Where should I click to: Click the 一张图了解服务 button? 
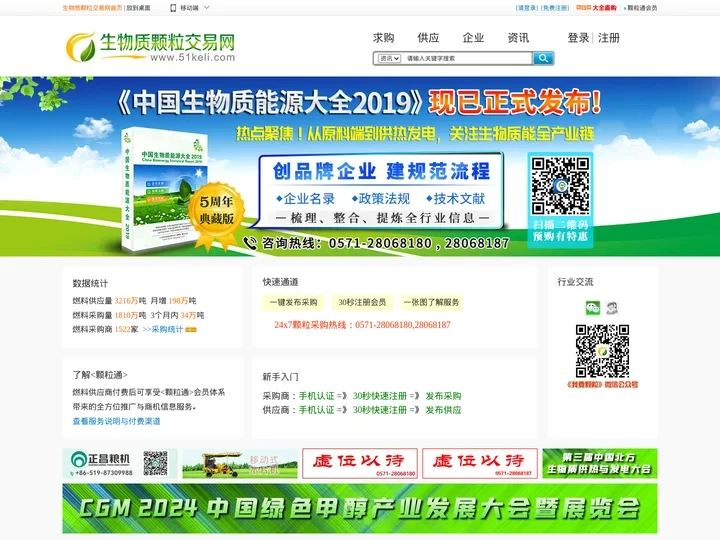[x=432, y=302]
